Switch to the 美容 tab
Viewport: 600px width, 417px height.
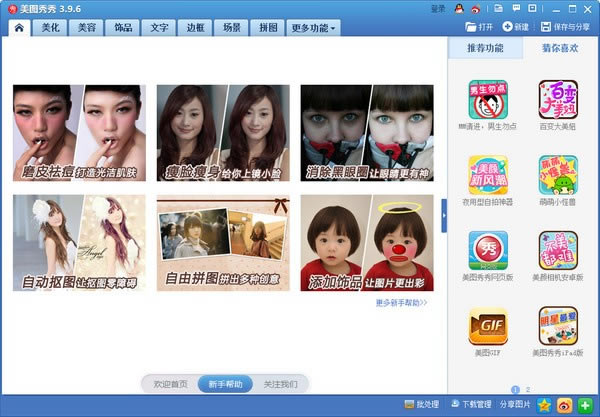tap(86, 28)
